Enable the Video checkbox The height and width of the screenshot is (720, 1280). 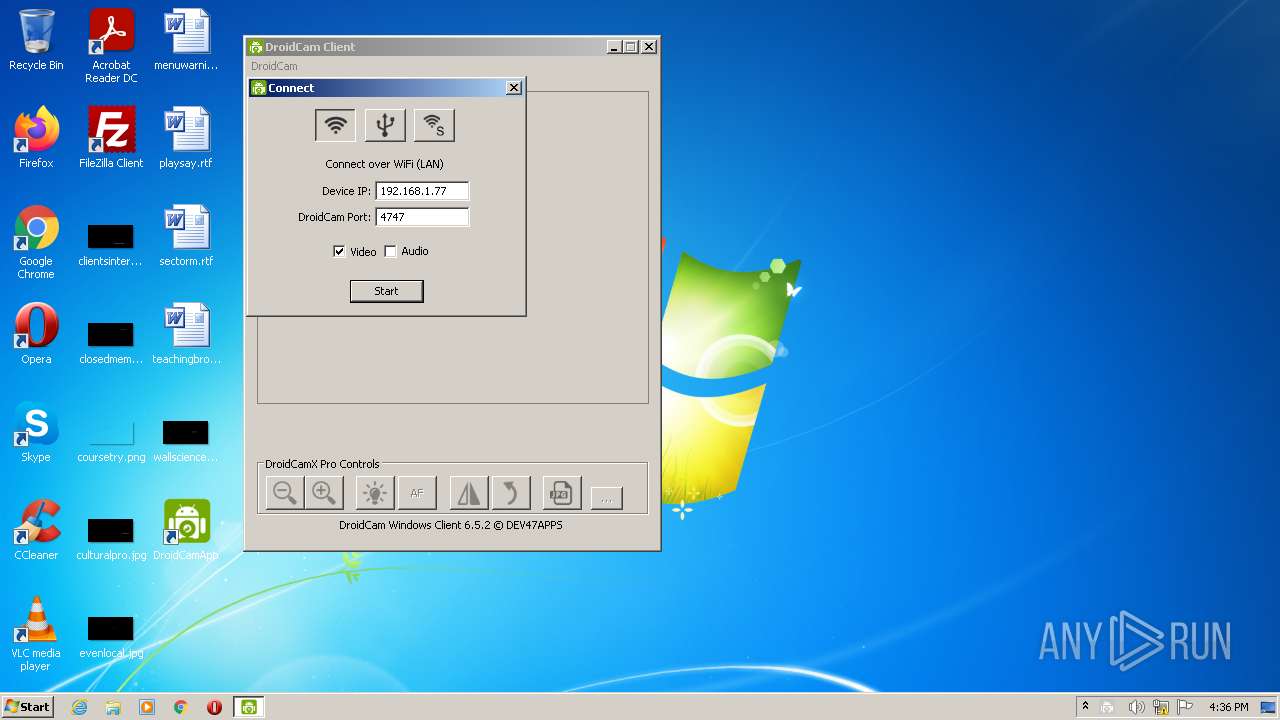point(339,252)
